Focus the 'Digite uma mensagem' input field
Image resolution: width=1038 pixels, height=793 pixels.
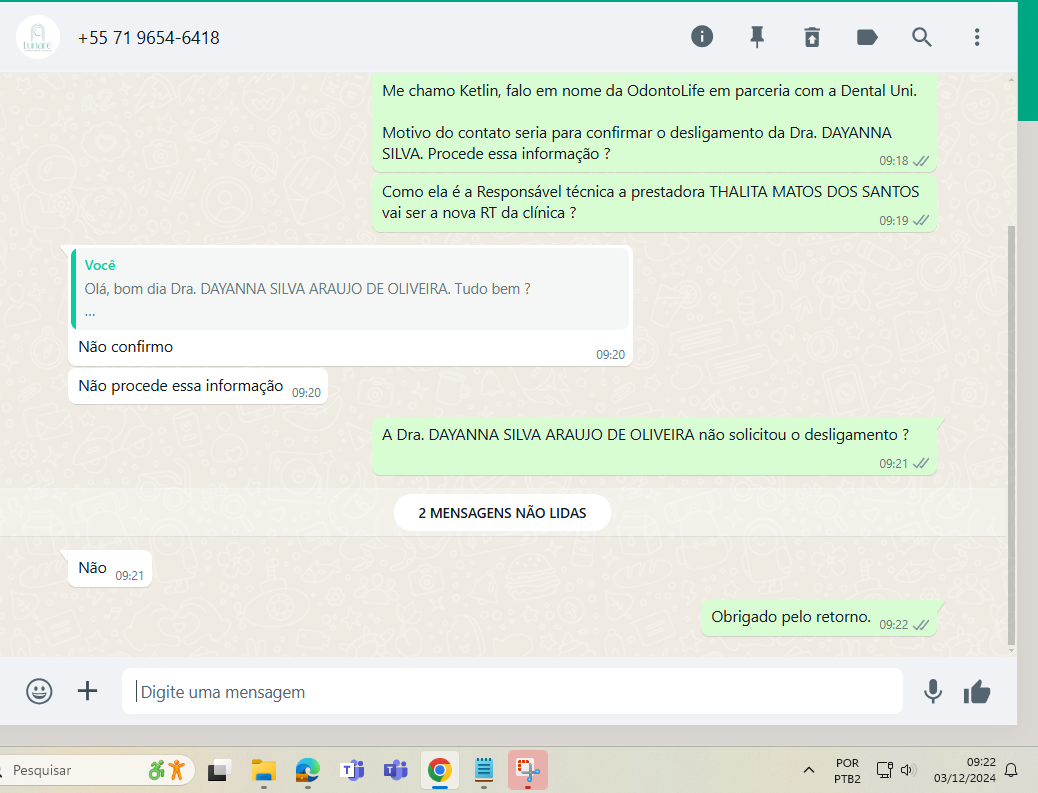pyautogui.click(x=512, y=691)
